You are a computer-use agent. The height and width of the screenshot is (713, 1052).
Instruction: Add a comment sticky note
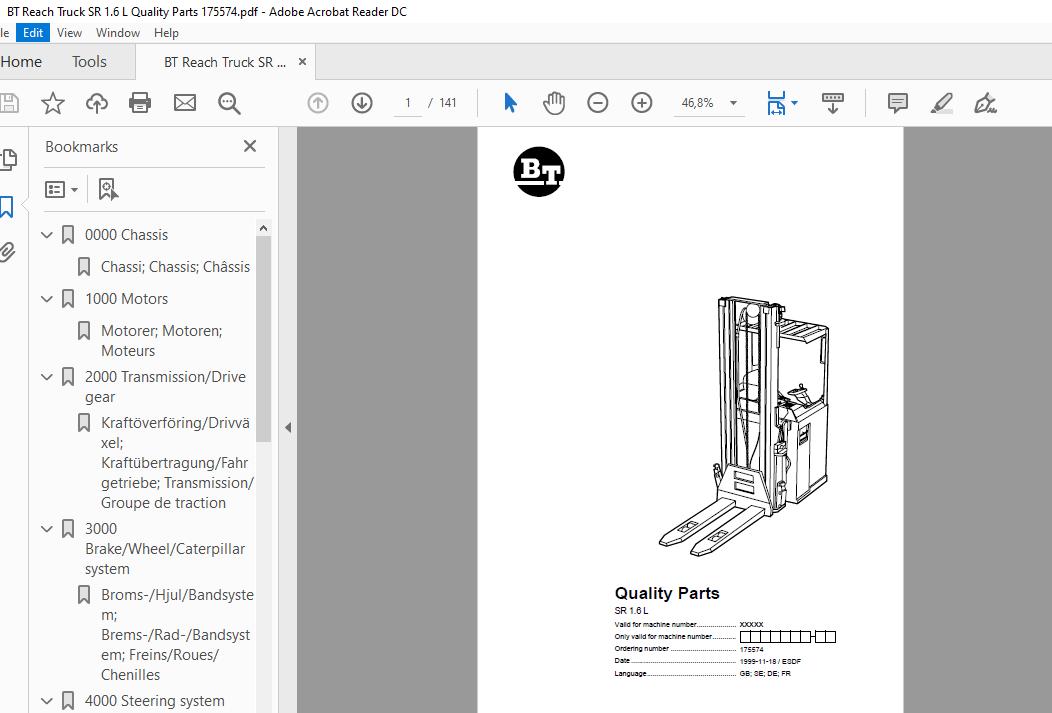[x=897, y=103]
